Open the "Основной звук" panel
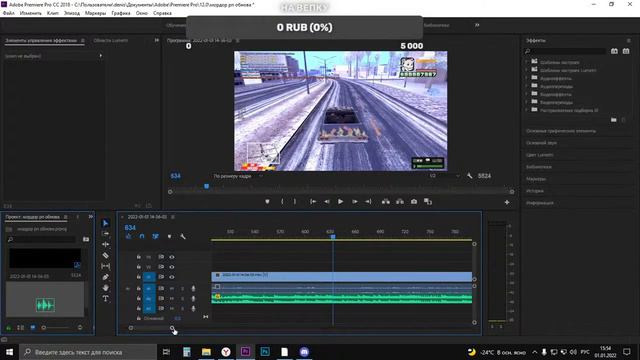640x360 pixels. point(541,143)
